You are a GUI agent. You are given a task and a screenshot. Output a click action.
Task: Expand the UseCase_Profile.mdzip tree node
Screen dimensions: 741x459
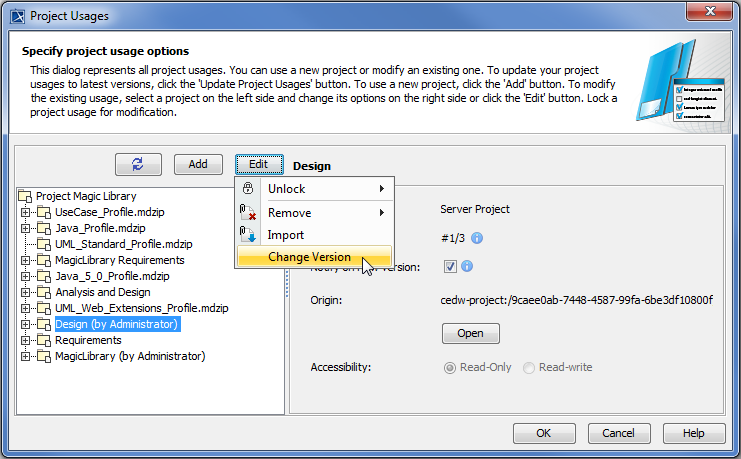26,212
